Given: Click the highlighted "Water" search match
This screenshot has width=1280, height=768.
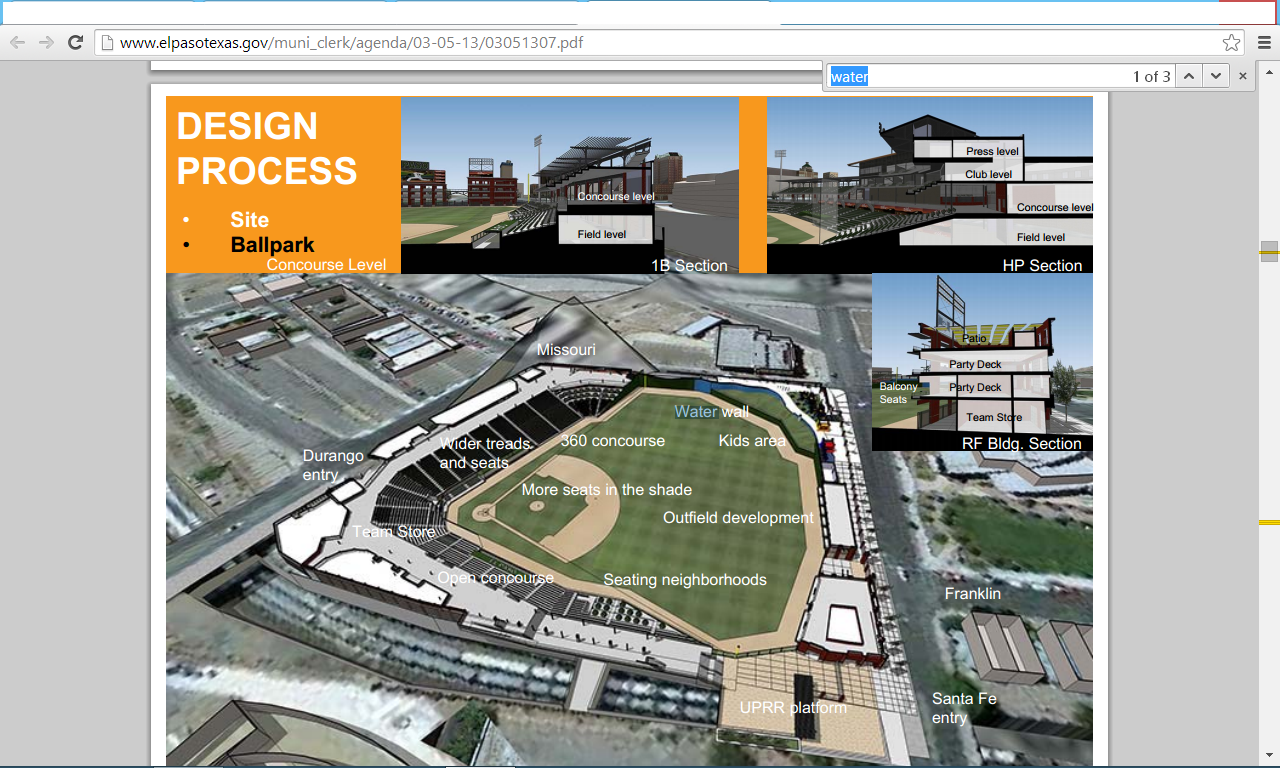Looking at the screenshot, I should click(695, 411).
